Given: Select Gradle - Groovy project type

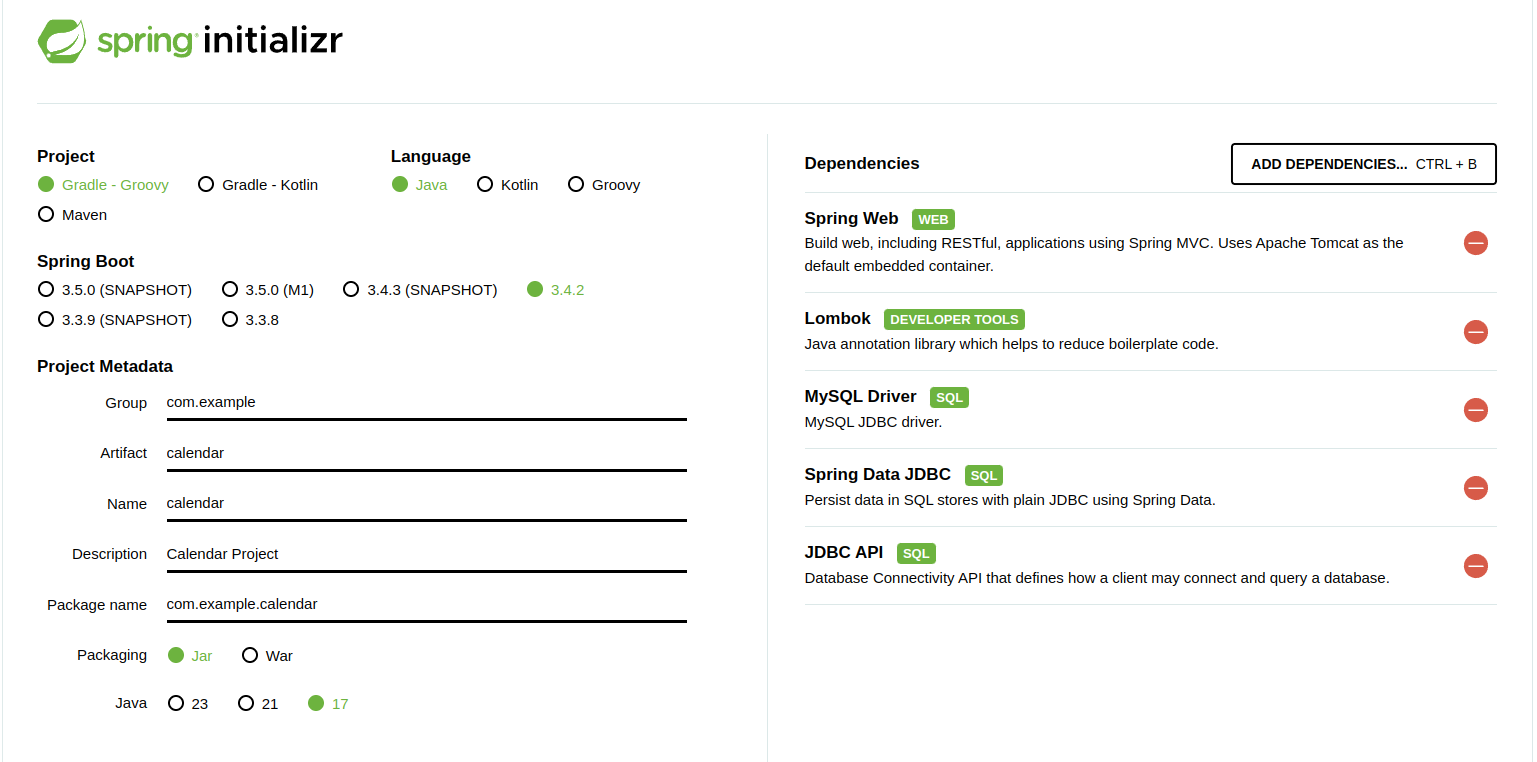Looking at the screenshot, I should [x=103, y=184].
